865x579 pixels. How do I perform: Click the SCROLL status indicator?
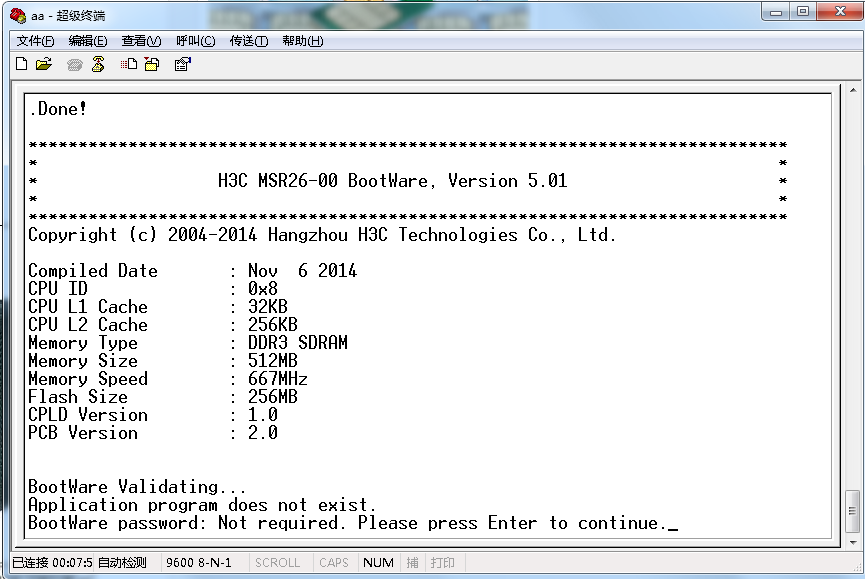pos(277,562)
